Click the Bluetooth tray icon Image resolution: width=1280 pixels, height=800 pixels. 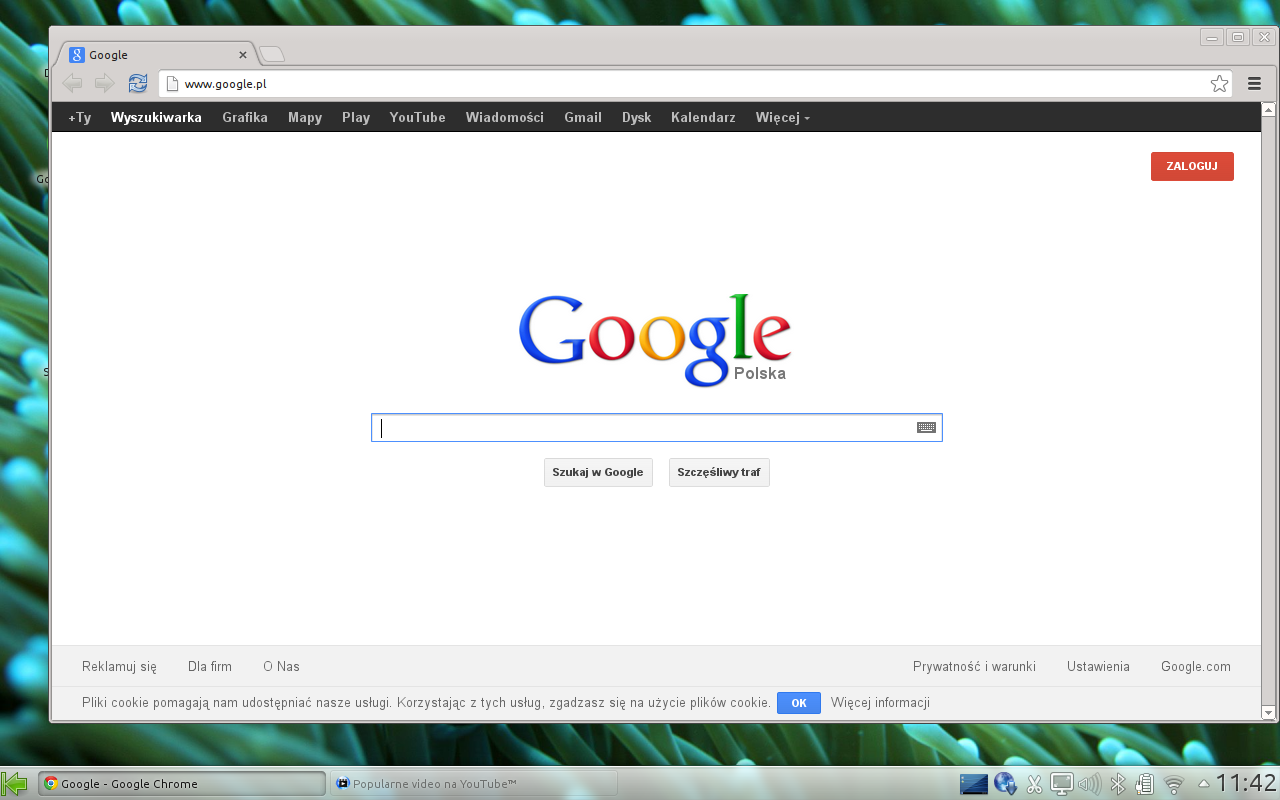pos(1119,784)
